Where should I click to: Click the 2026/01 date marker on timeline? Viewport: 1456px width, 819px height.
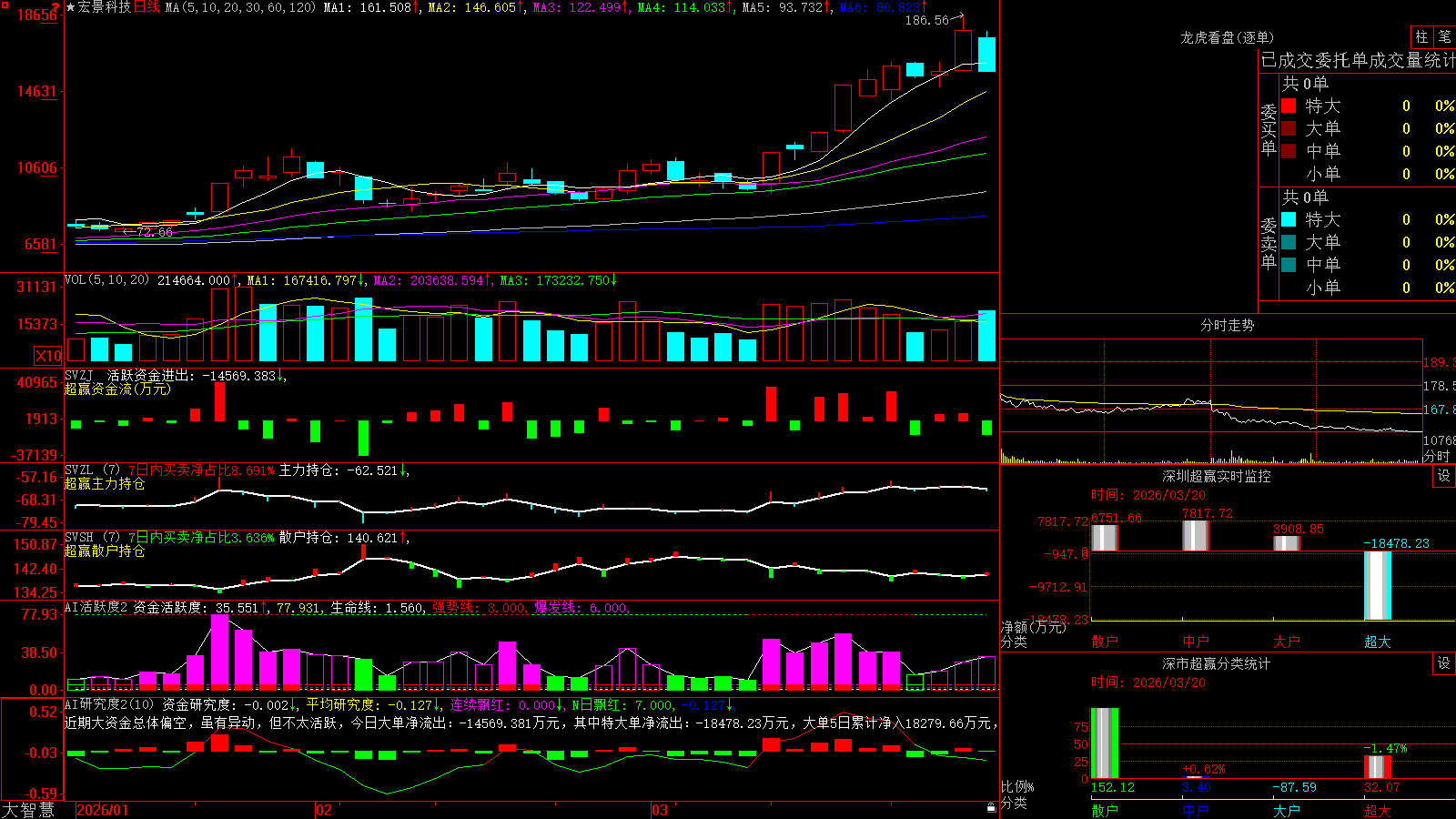click(x=103, y=810)
